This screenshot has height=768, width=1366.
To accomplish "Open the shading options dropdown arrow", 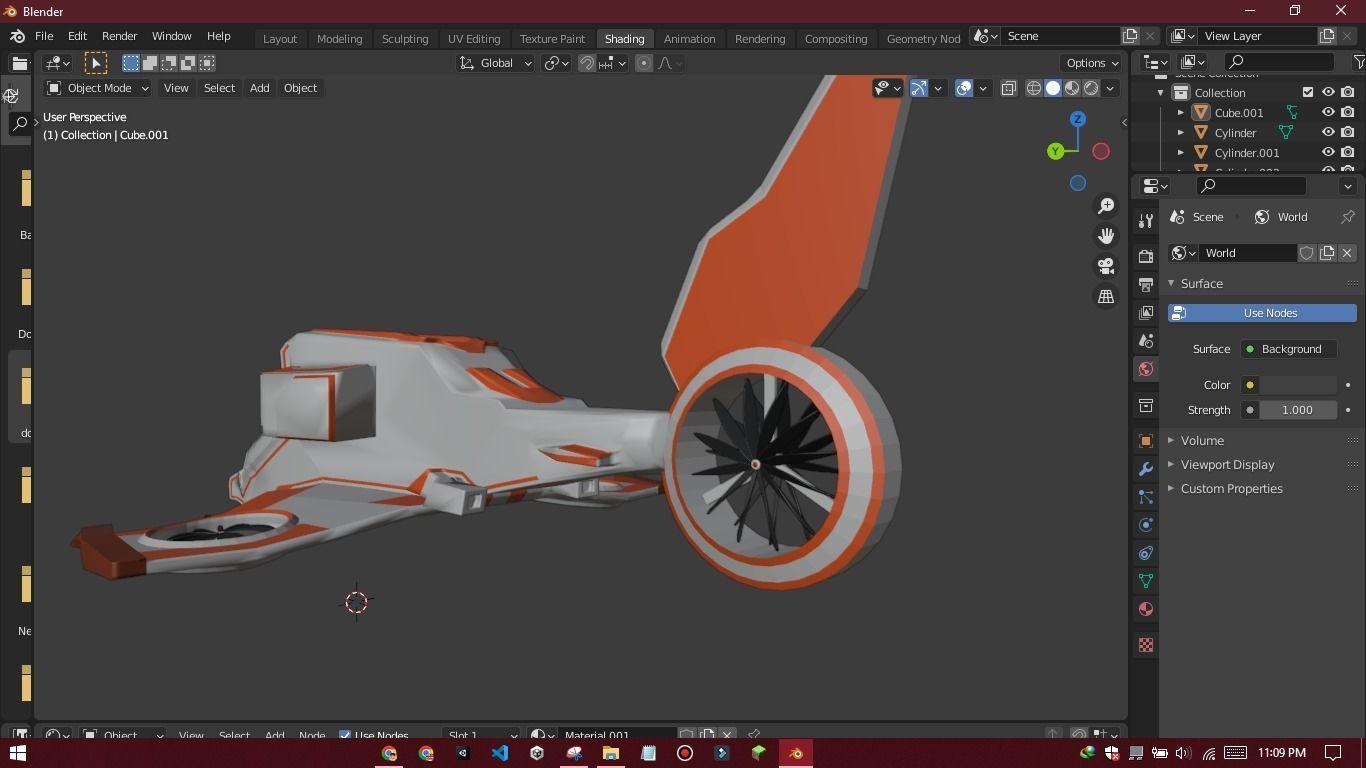I will pos(1110,88).
